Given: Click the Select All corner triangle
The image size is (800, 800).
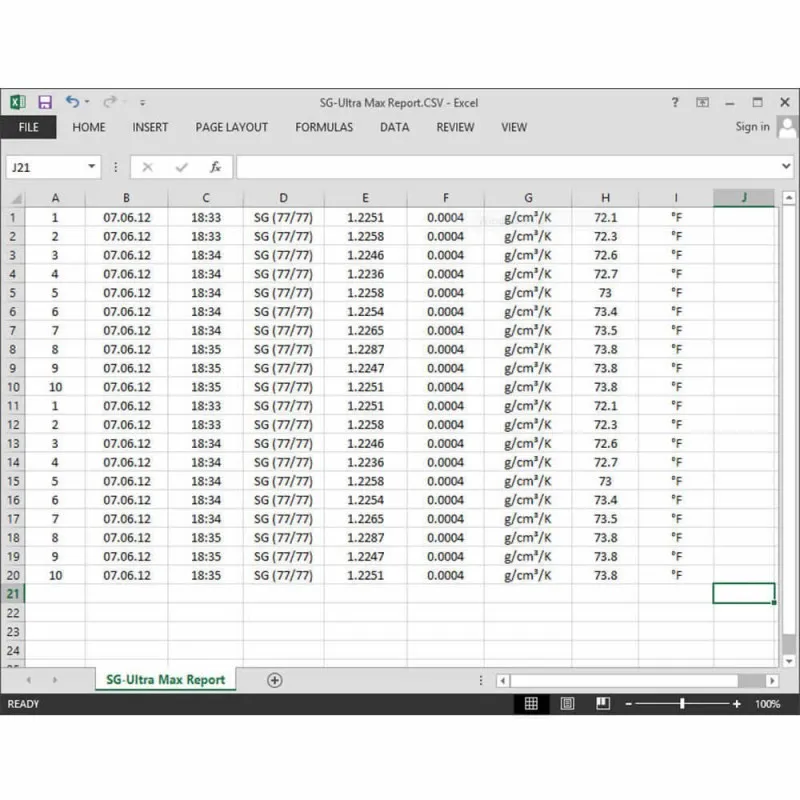Looking at the screenshot, I should click(x=15, y=198).
